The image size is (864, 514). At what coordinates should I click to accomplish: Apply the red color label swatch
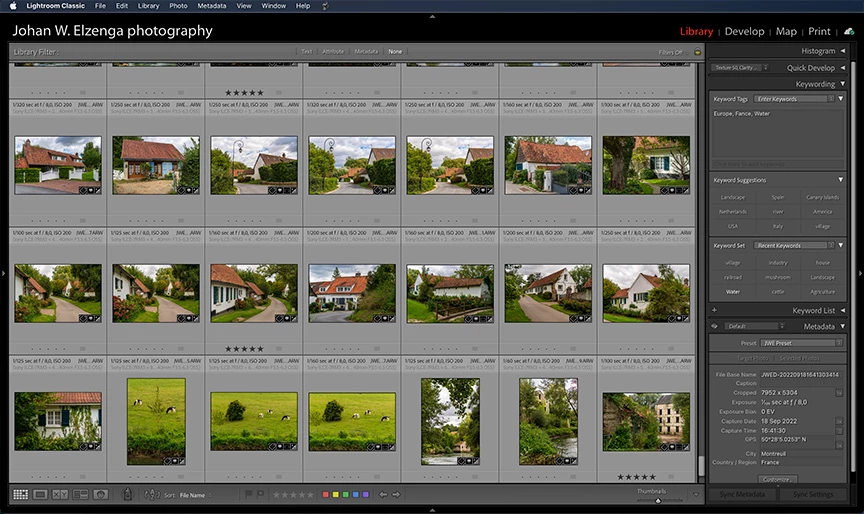[x=325, y=495]
